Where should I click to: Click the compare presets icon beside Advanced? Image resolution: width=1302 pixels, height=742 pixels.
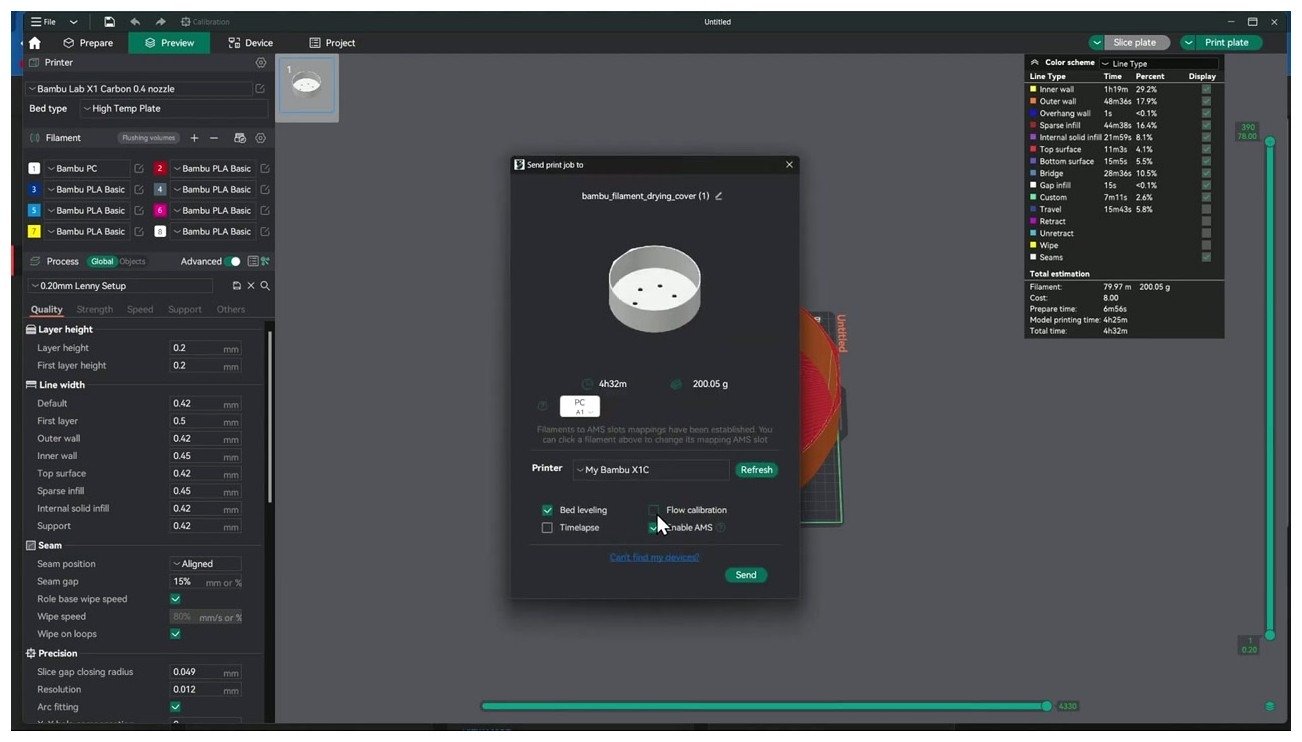pos(266,261)
